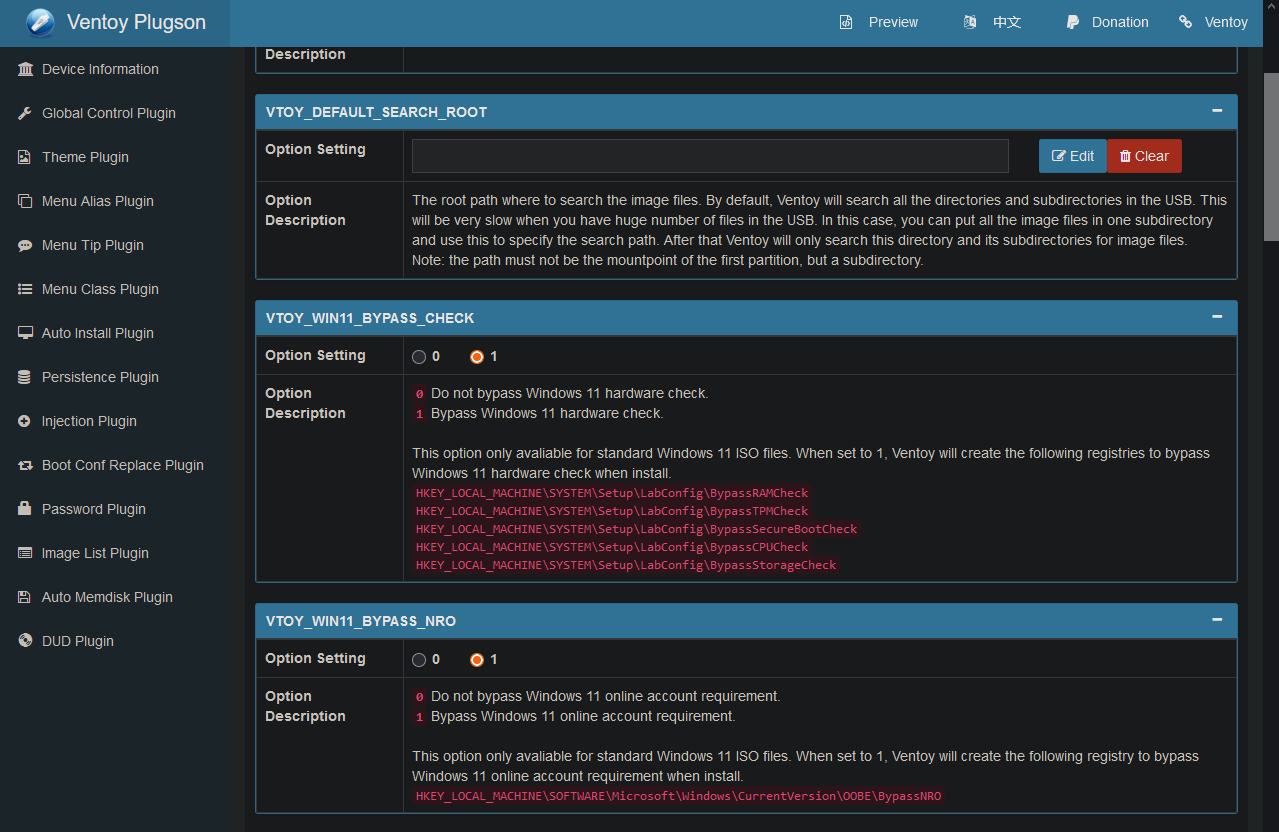Select Boot Conf Replace Plugin in sidebar
The height and width of the screenshot is (832, 1279).
[122, 465]
